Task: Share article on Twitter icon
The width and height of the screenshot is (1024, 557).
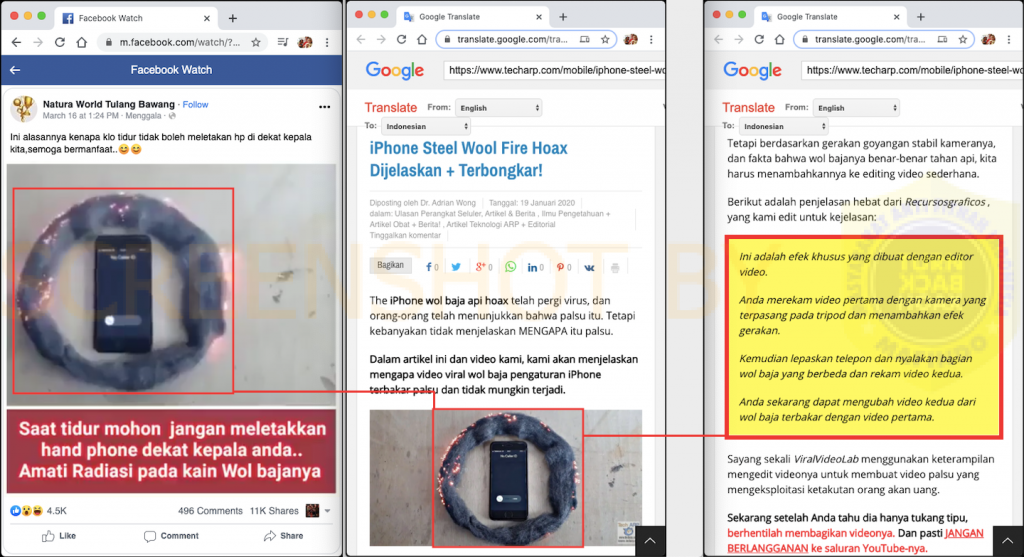Action: 456,267
